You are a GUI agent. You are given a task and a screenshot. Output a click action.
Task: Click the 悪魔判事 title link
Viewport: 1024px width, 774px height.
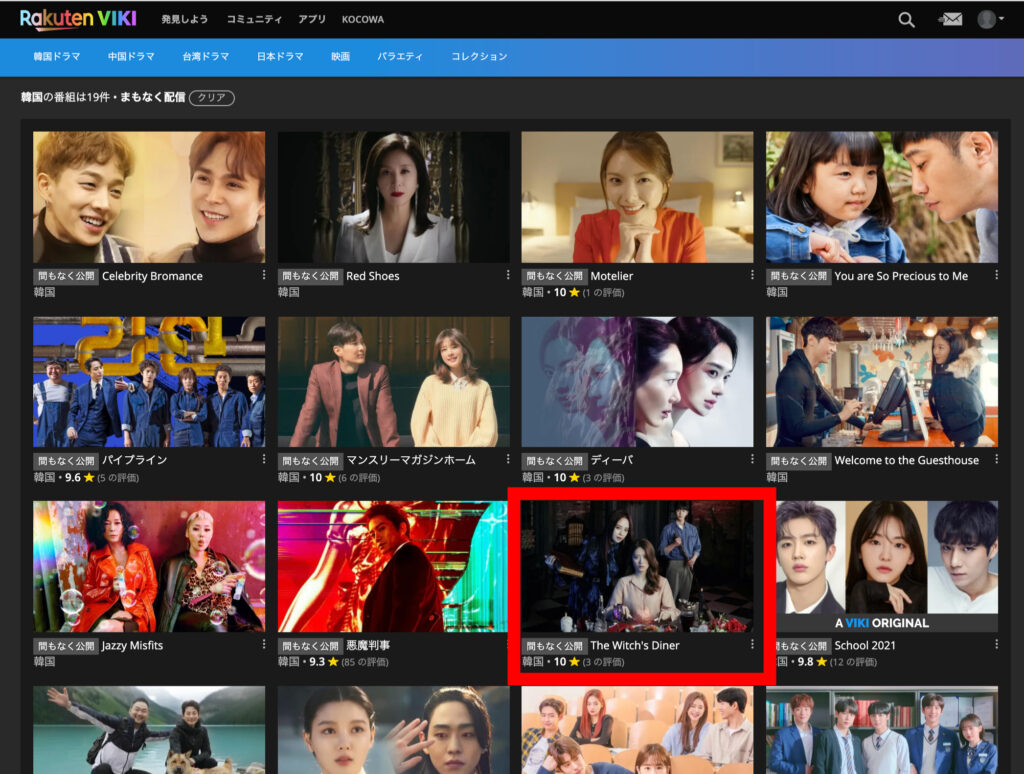(x=368, y=645)
